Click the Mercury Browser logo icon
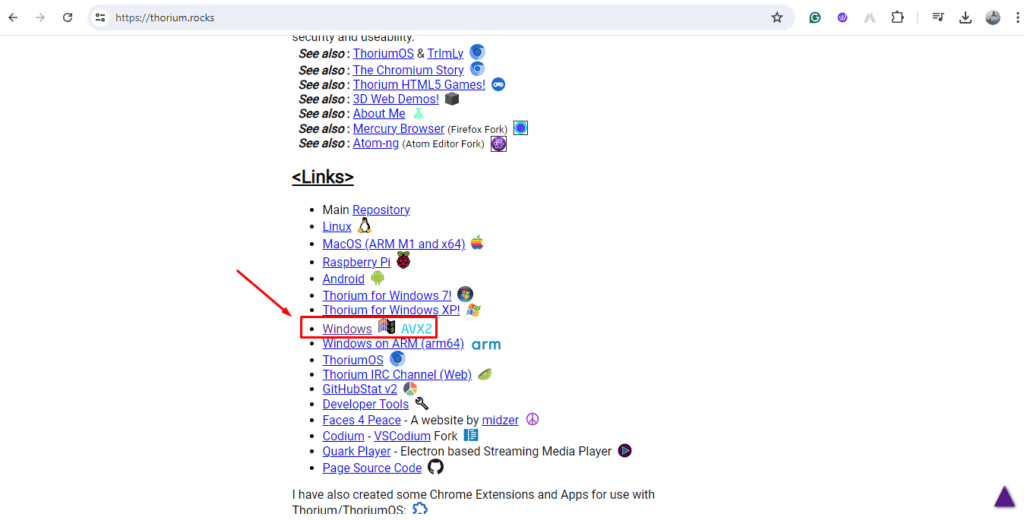This screenshot has width=1024, height=520. [x=520, y=128]
